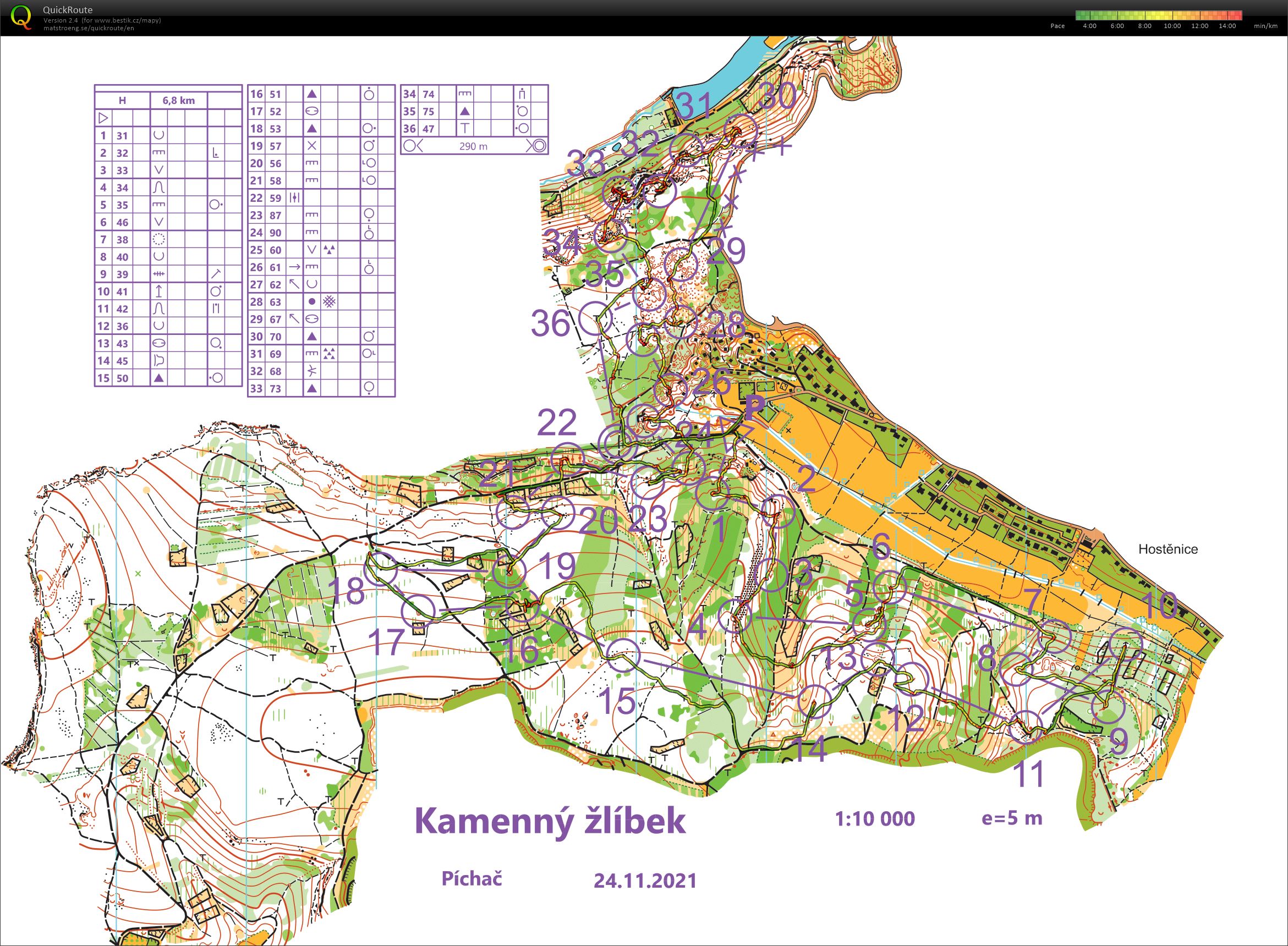Click control circle 36 on the map
This screenshot has width=1288, height=946.
596,319
